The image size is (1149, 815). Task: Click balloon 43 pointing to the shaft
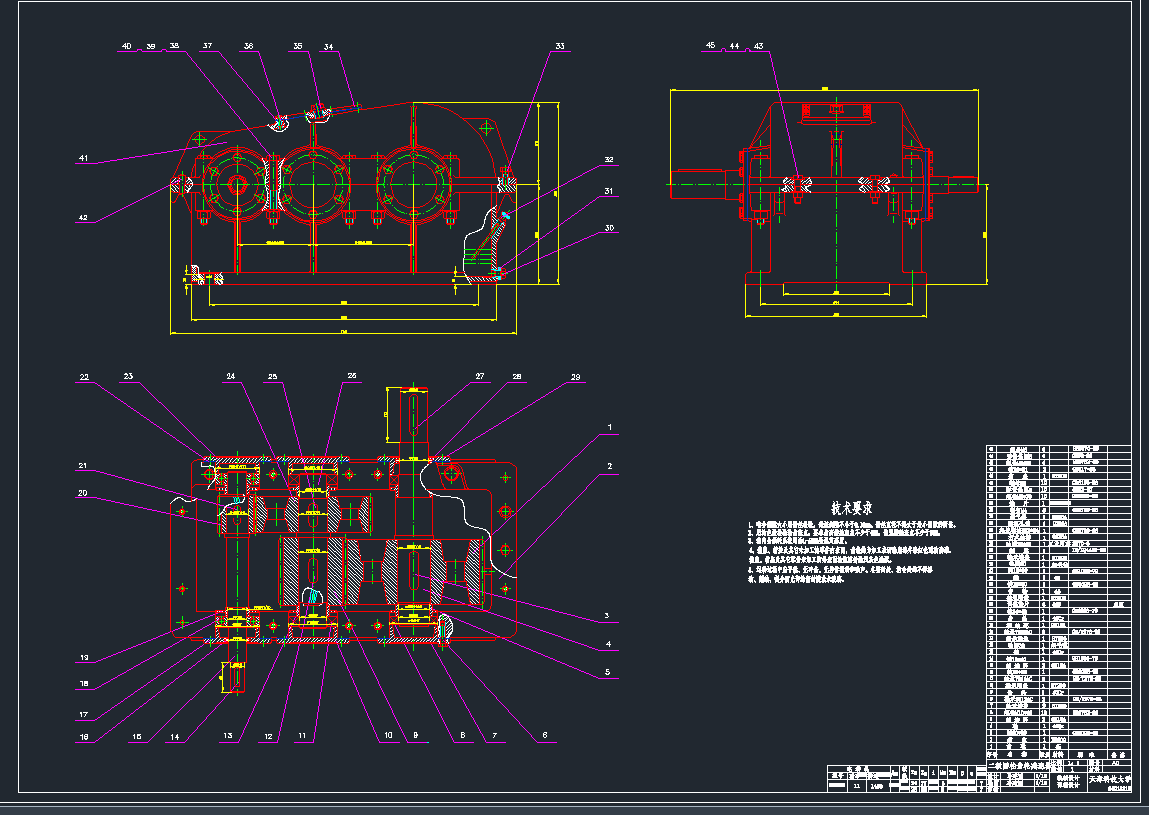coord(758,44)
